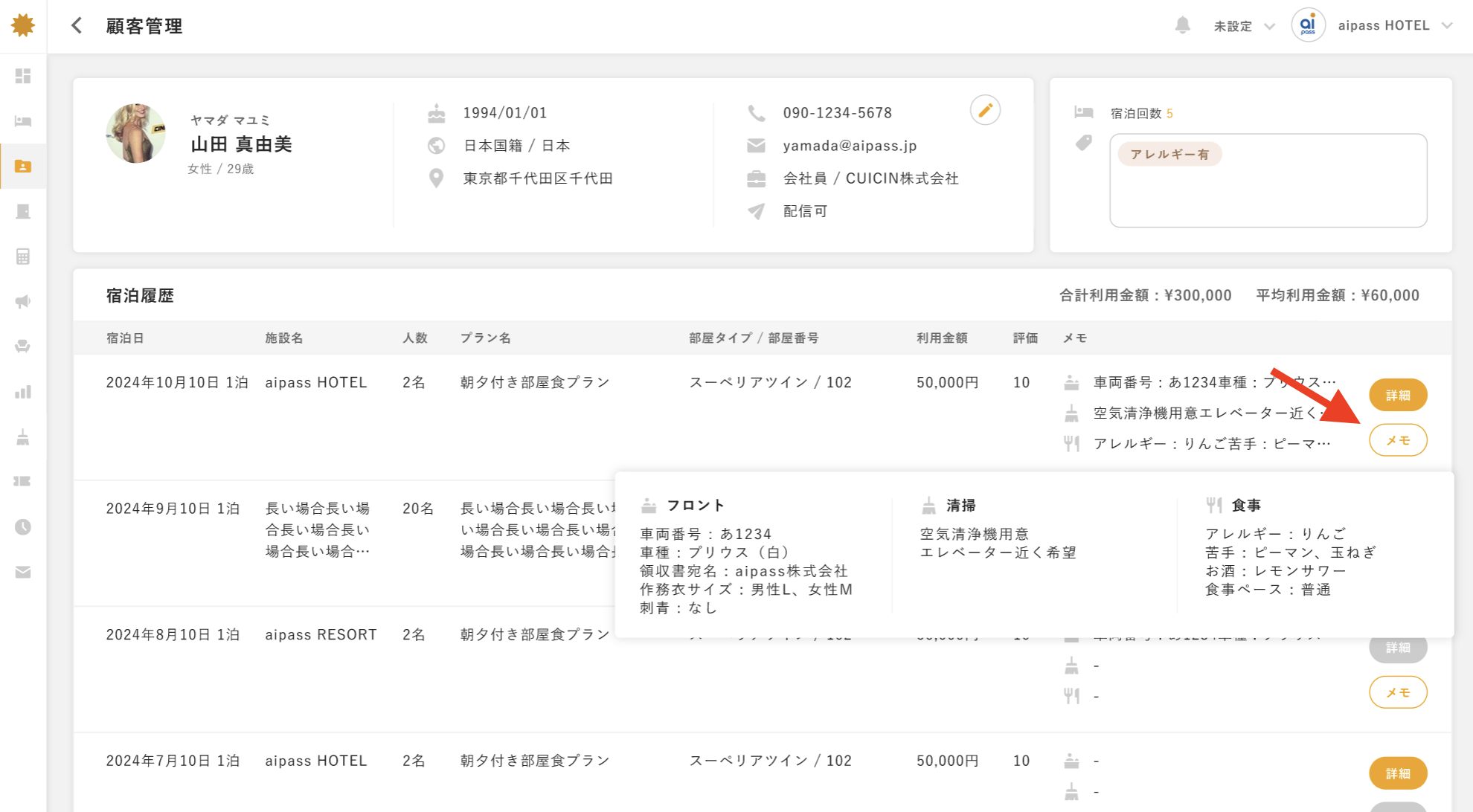Click the 2024年9月10日 1泊 row date
The image size is (1473, 812).
click(173, 509)
